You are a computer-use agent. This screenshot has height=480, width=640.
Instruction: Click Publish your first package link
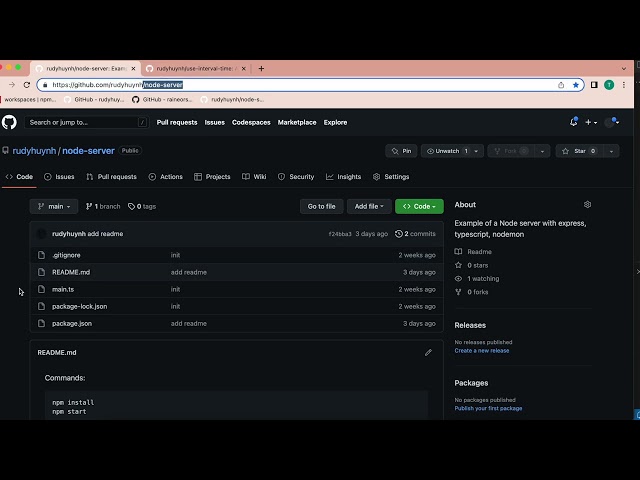tap(488, 408)
